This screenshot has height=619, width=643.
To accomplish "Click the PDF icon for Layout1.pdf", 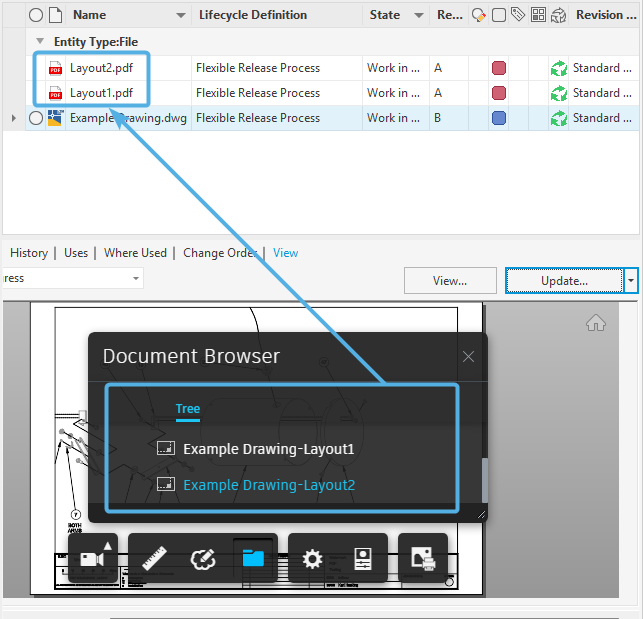I will click(x=55, y=93).
